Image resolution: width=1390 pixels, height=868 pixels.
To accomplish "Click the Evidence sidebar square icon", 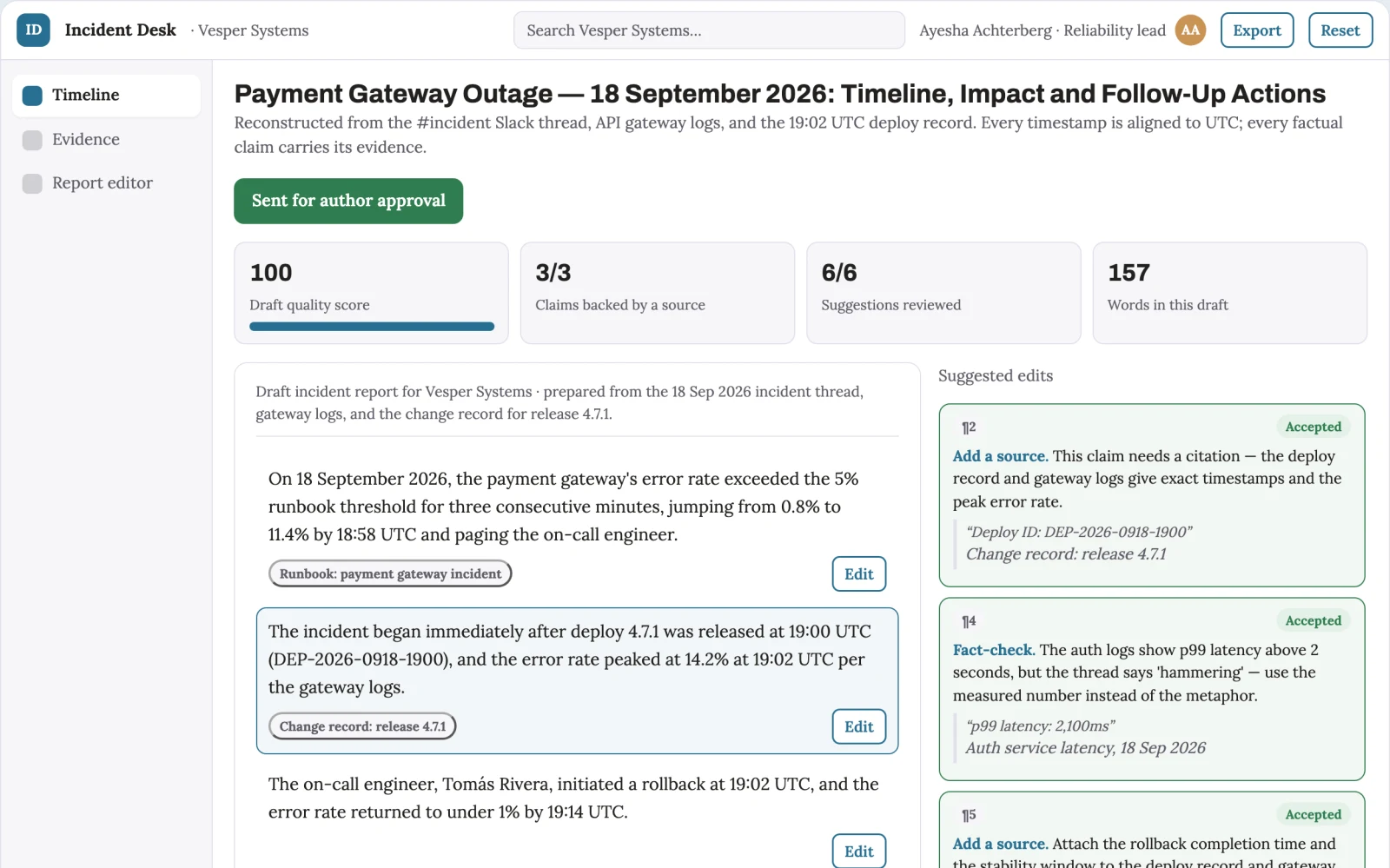I will click(32, 140).
